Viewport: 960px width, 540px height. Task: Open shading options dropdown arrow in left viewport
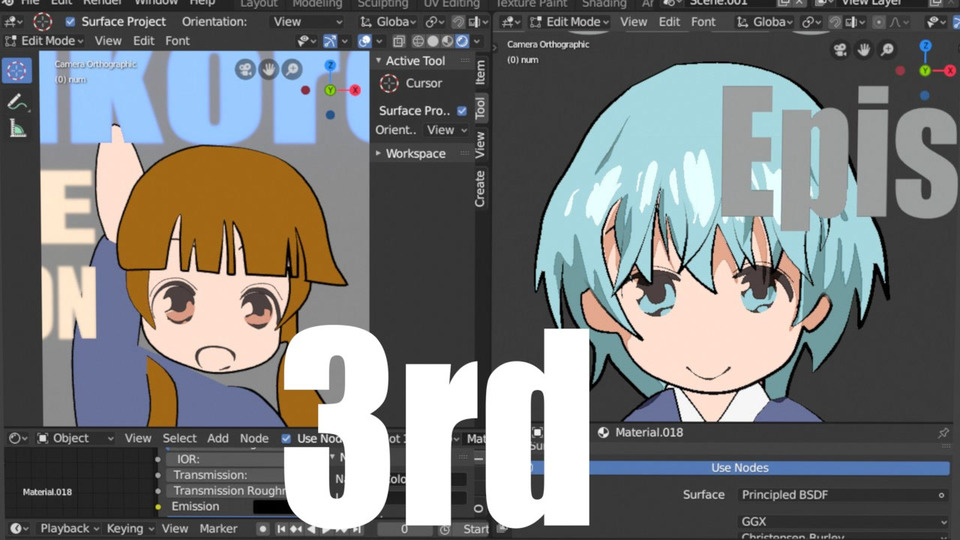tap(477, 41)
